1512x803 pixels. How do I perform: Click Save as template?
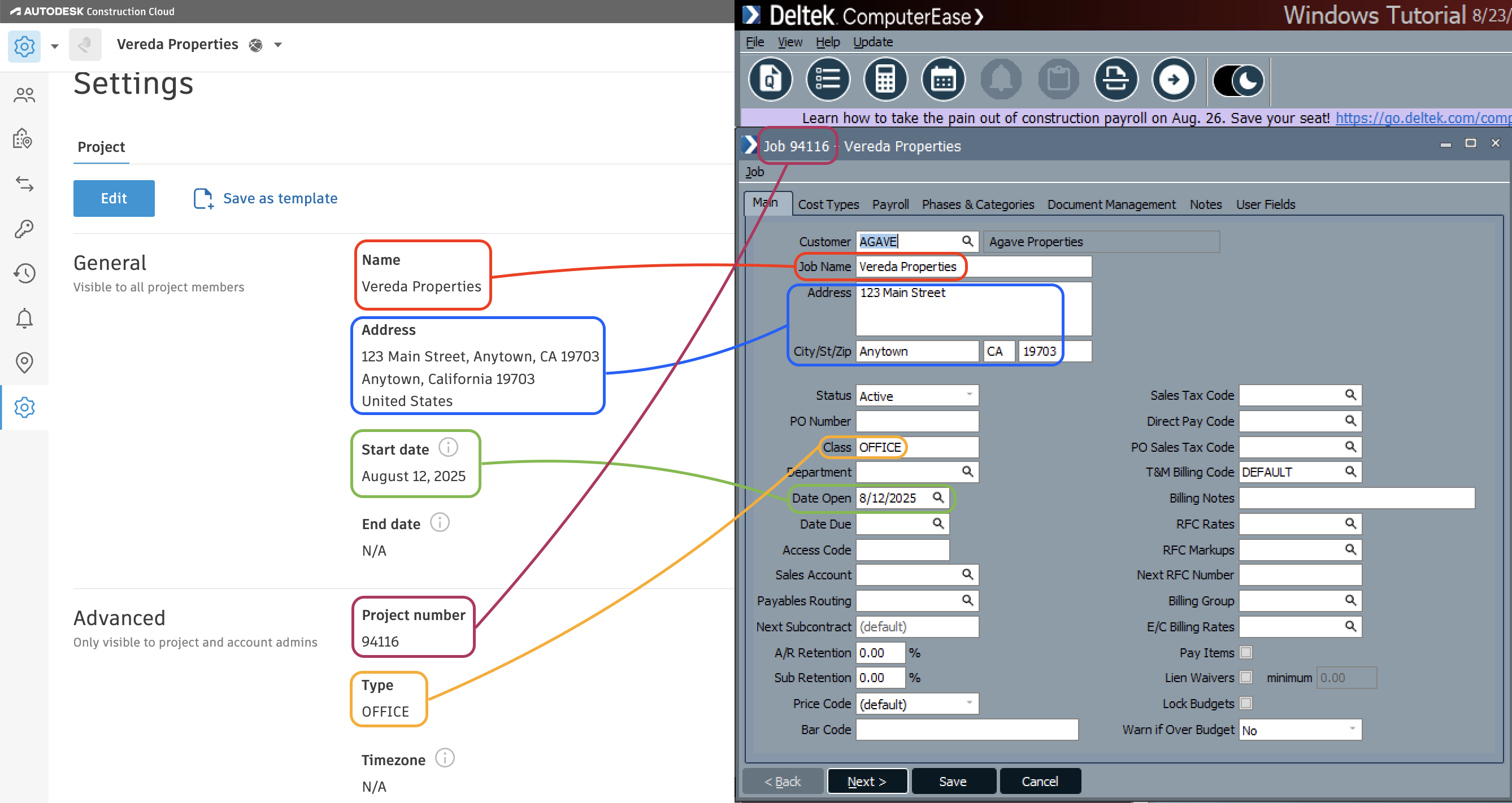pos(266,198)
